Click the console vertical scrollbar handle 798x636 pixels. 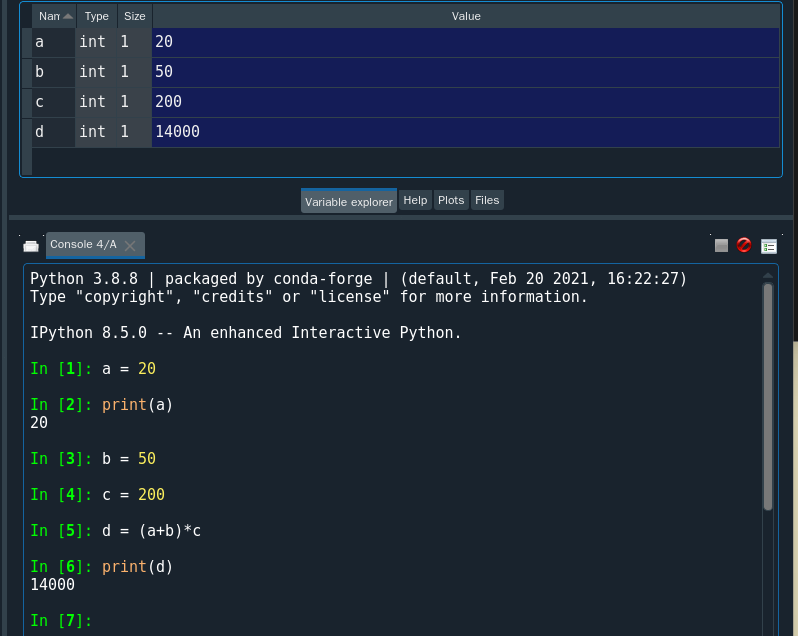[768, 397]
